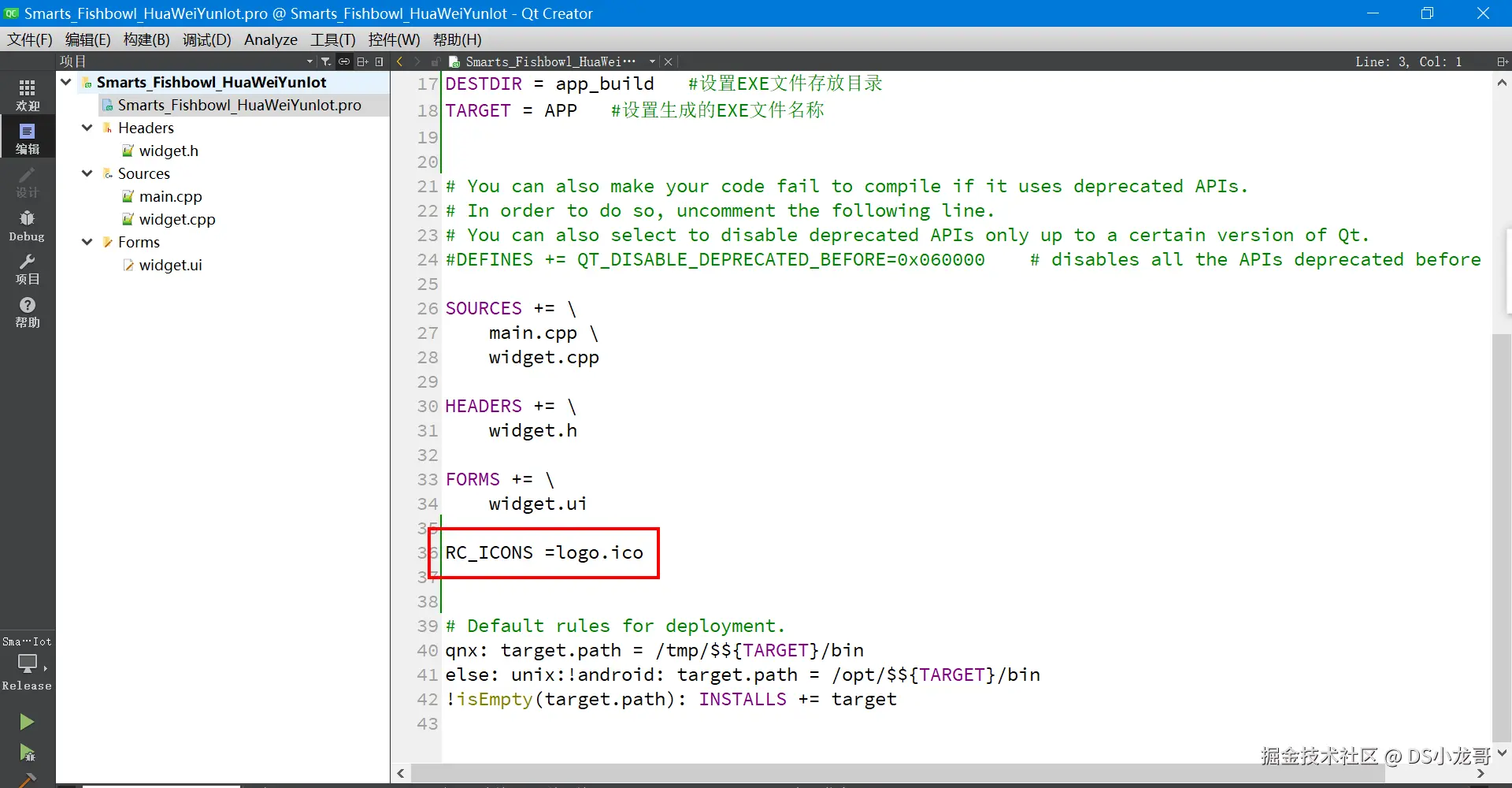Build the project with hammer icon

tap(27, 780)
